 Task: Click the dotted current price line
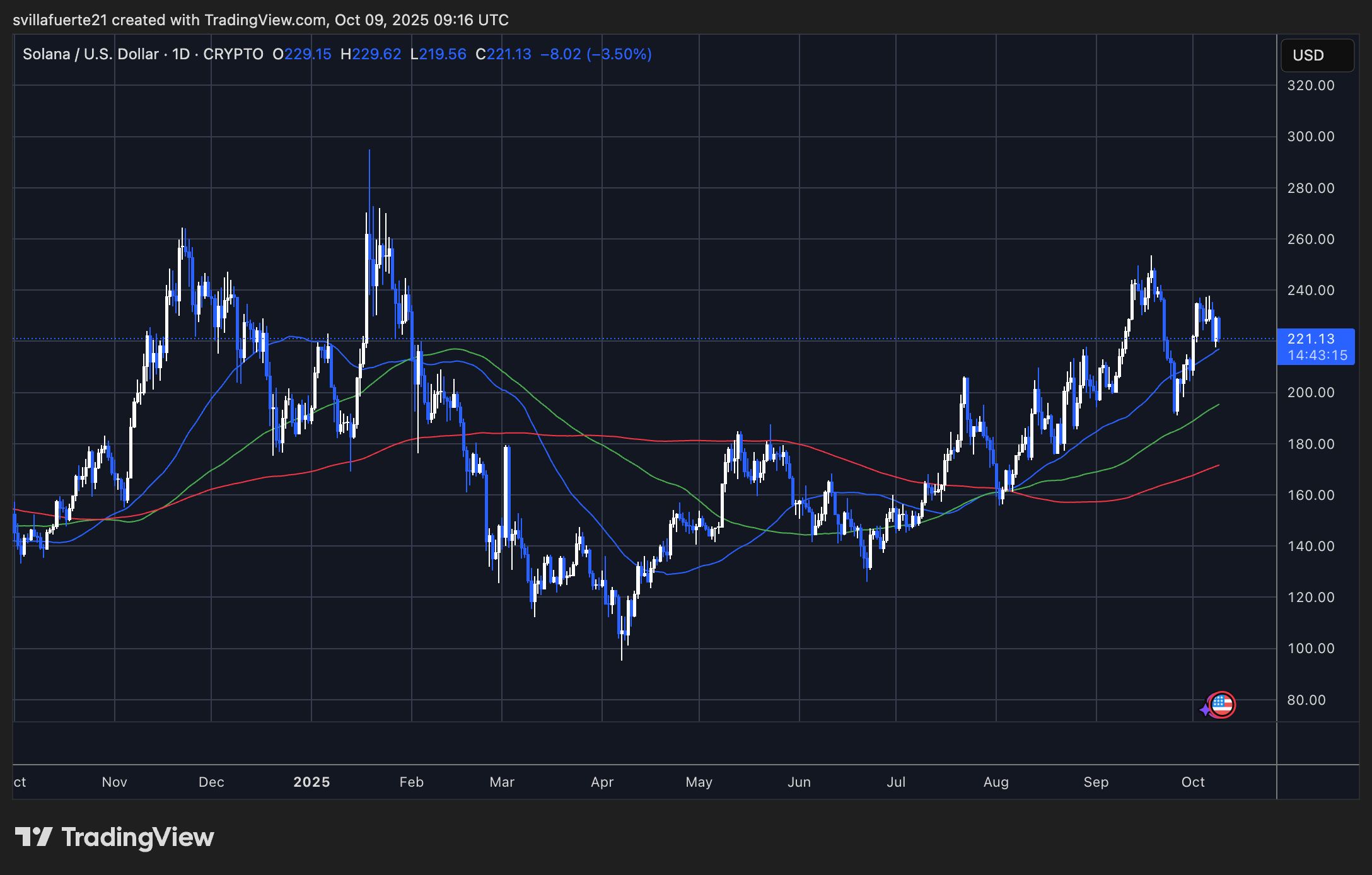pos(883,339)
